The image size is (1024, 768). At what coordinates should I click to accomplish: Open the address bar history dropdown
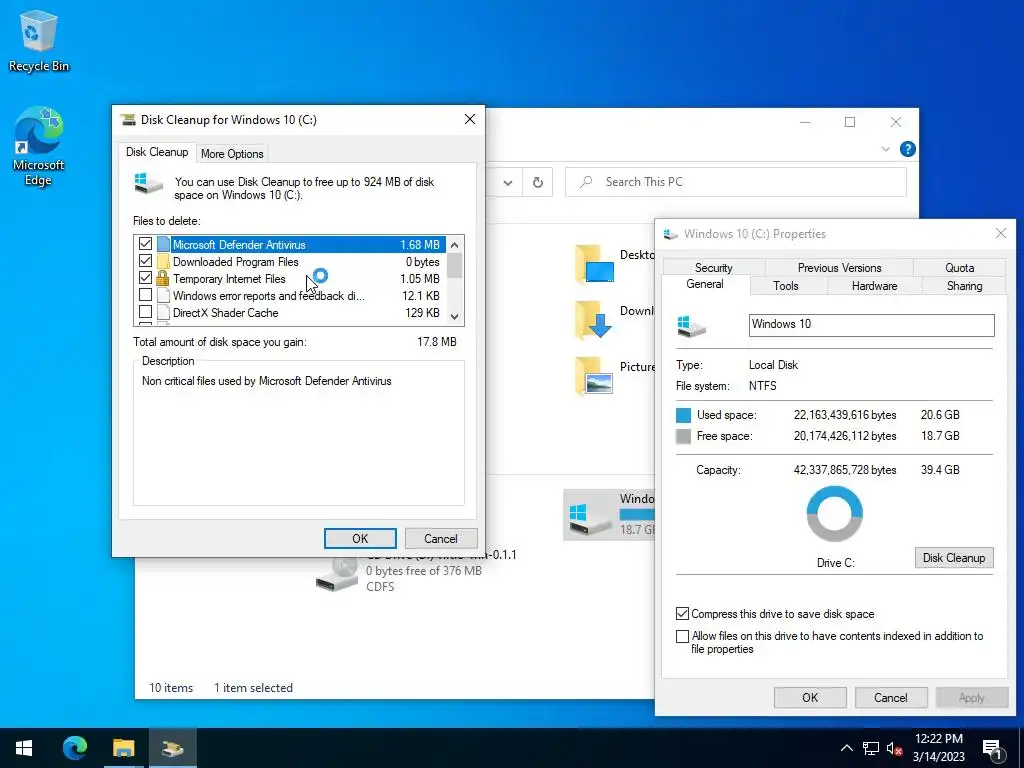(x=507, y=183)
